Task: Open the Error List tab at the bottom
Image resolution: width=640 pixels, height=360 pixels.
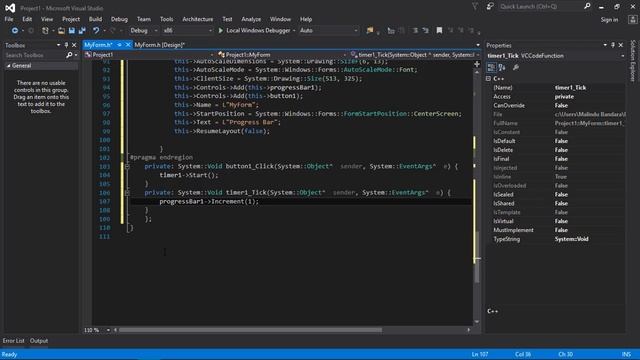Action: 13,341
